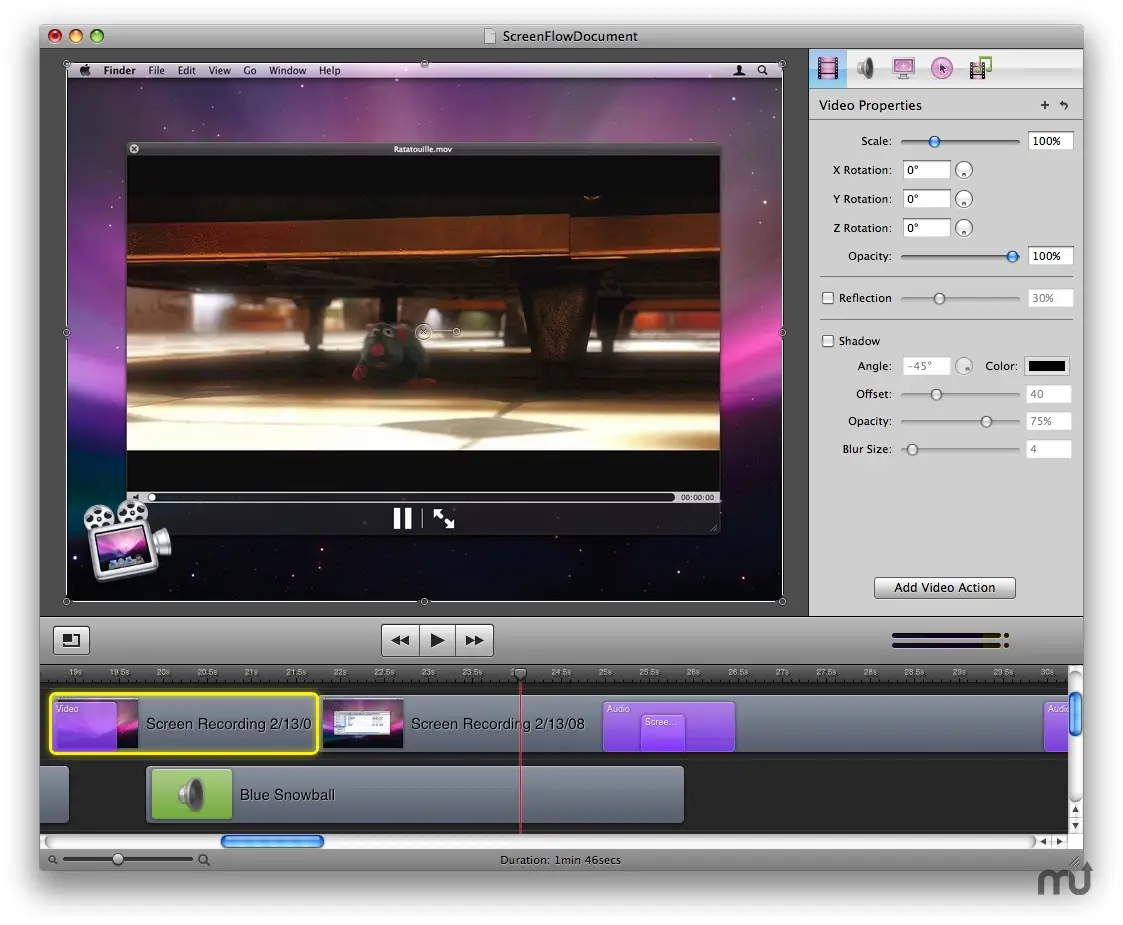Click the timeline playhead marker

click(x=521, y=674)
